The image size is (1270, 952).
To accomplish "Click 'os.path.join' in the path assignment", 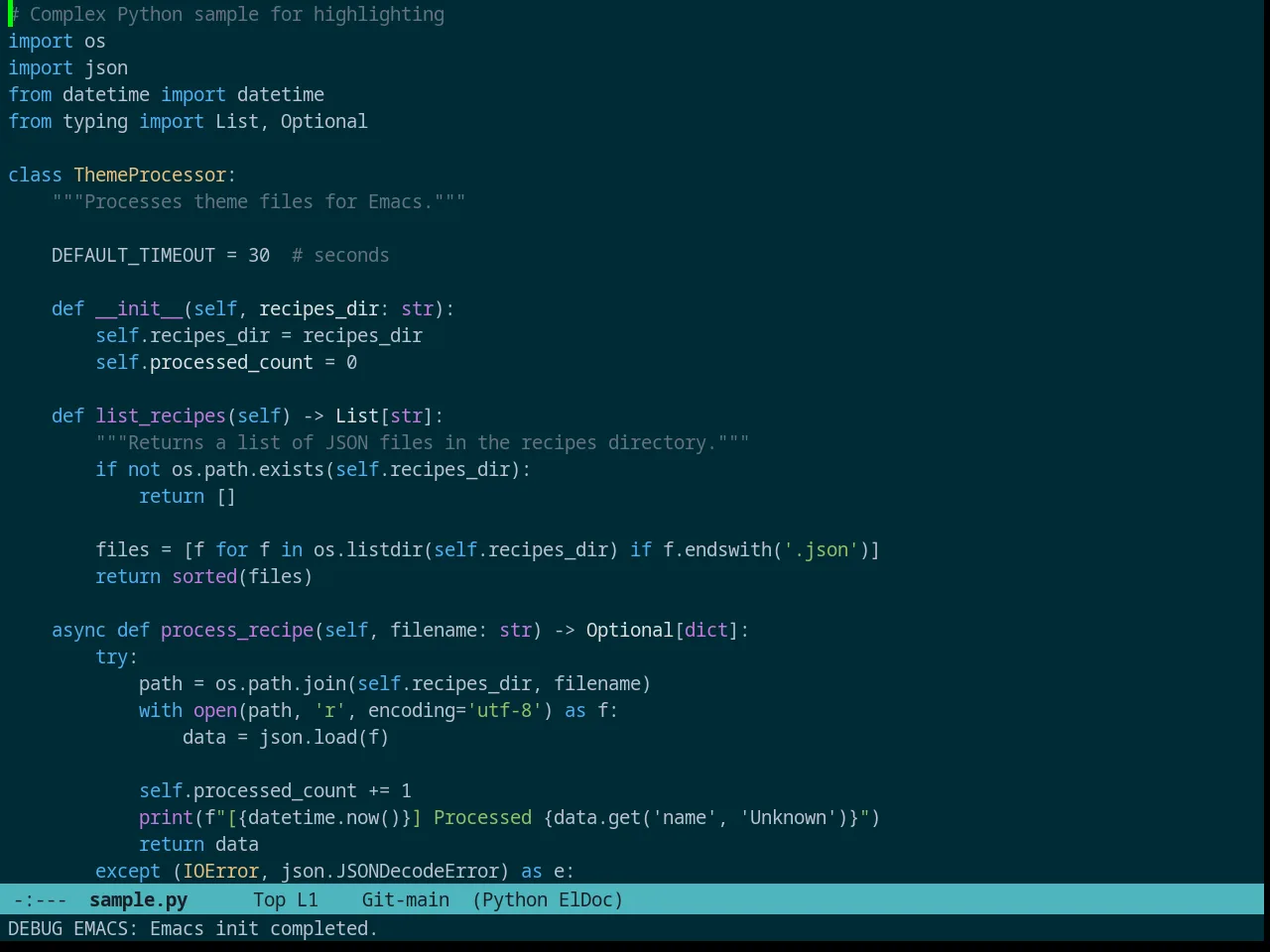I will [281, 683].
